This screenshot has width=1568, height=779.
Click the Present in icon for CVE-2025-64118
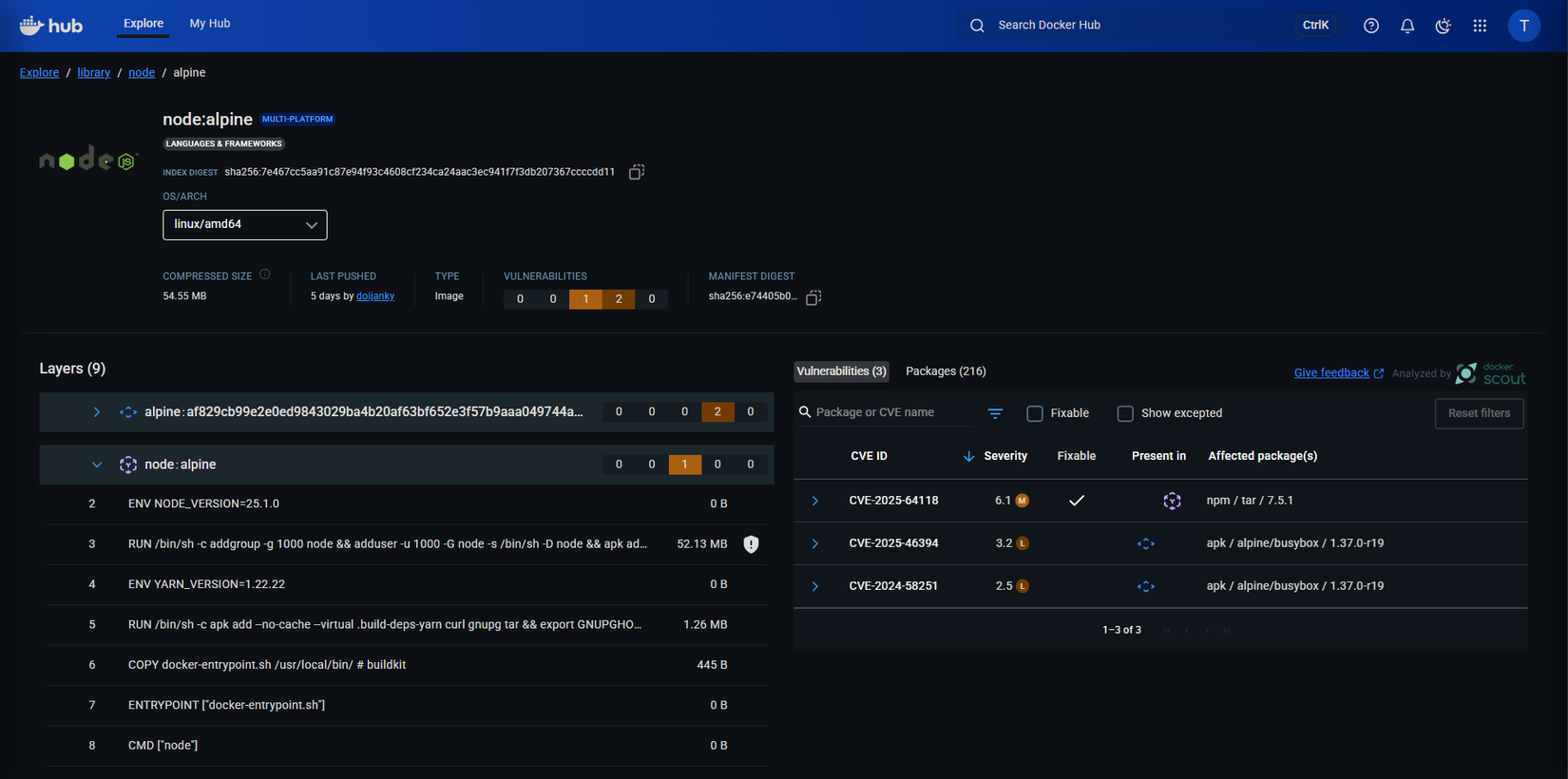coord(1172,501)
